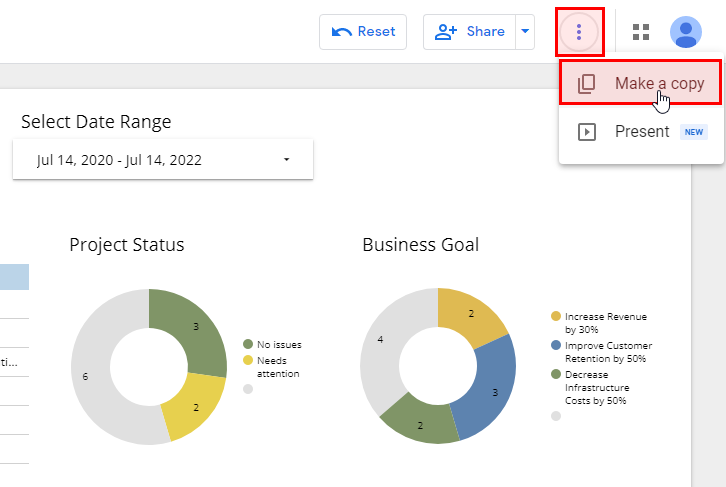
Task: Open the Google apps grid icon
Action: [641, 32]
